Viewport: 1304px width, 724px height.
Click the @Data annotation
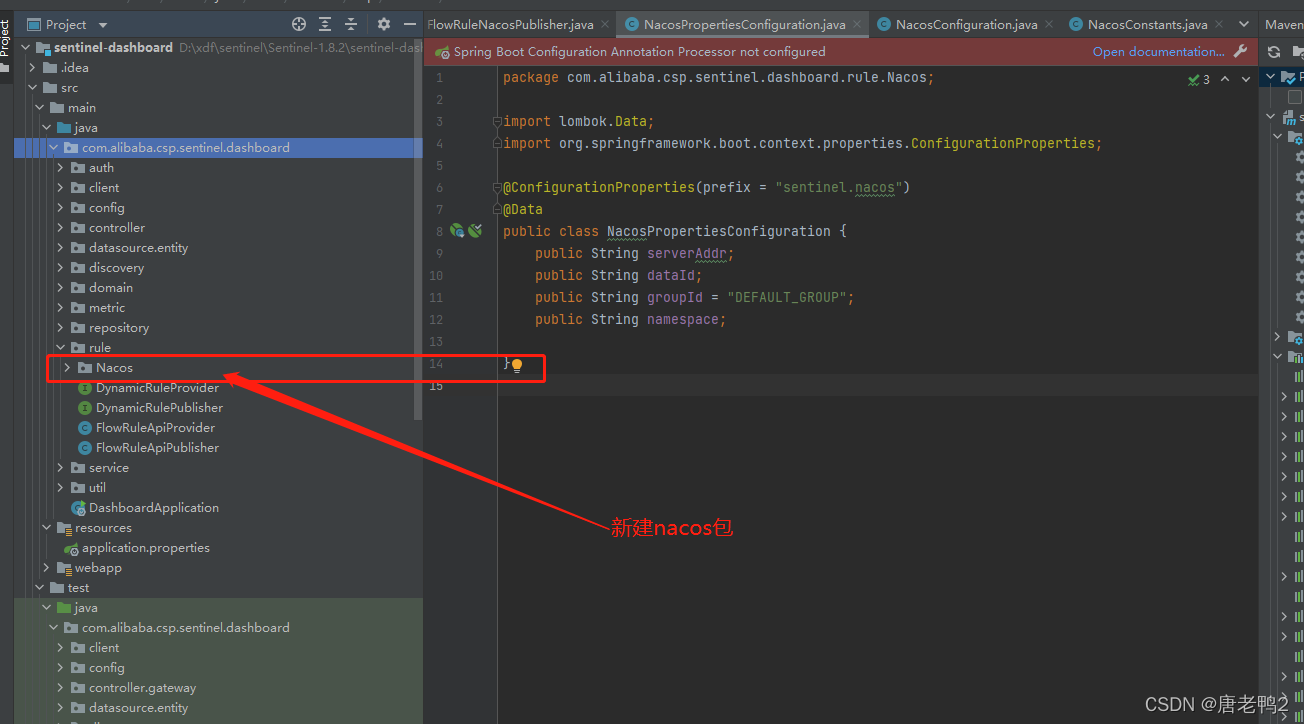[523, 209]
